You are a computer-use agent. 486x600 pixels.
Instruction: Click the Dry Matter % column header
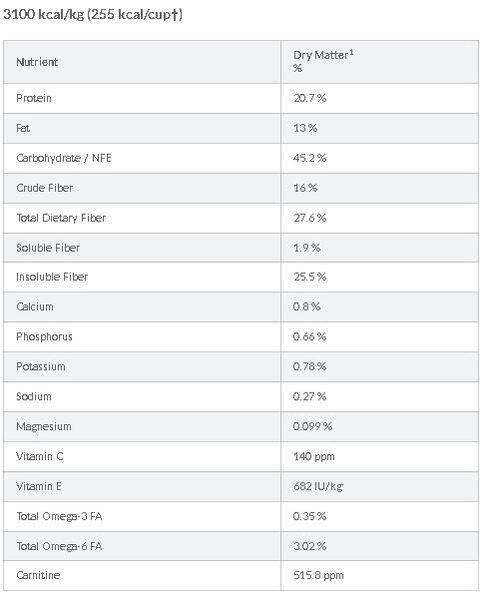click(x=323, y=61)
